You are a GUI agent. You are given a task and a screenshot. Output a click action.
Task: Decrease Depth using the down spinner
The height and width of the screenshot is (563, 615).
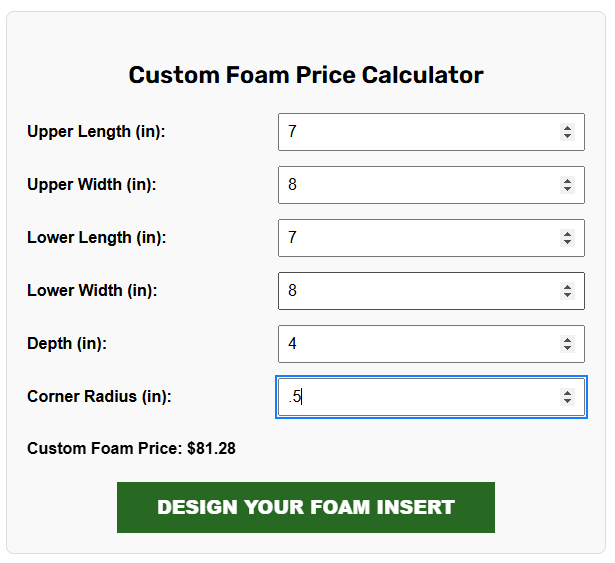567,348
